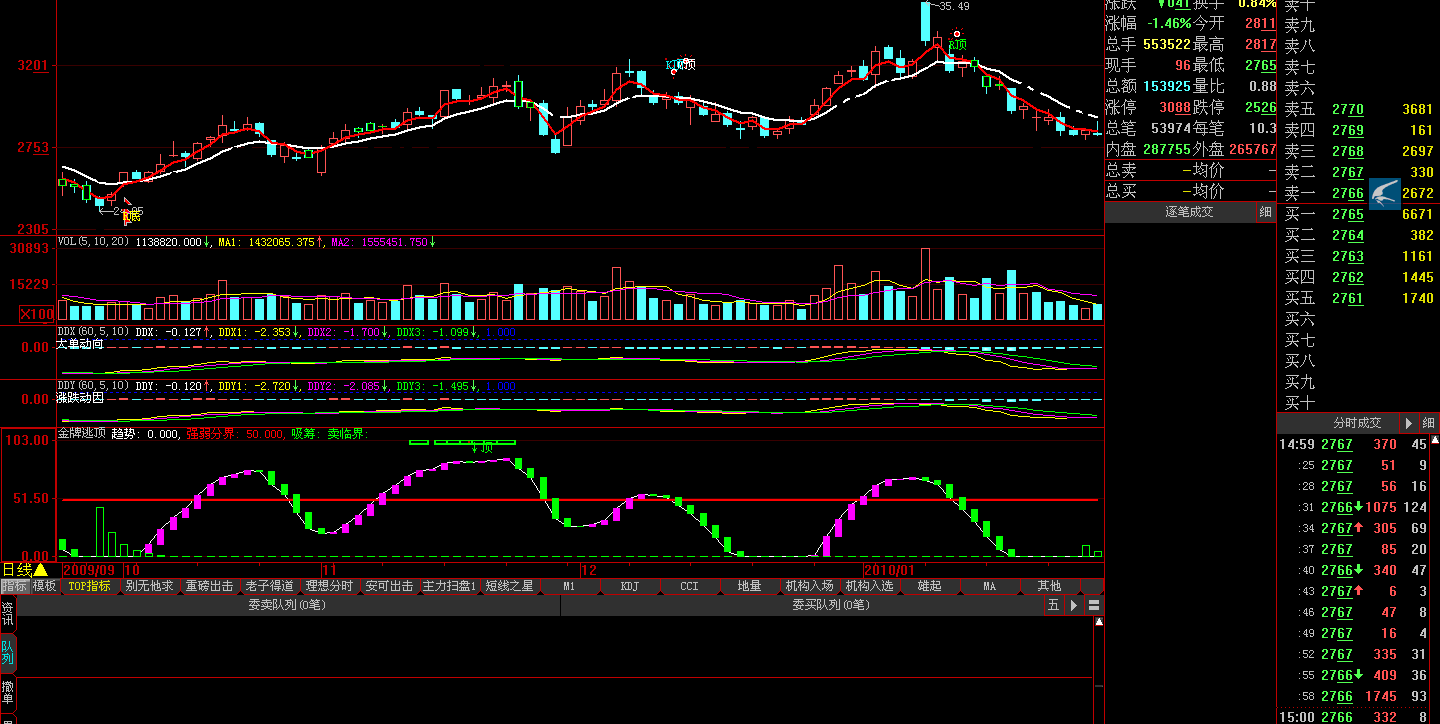Switch to the 地量 indicator tab
1440x724 pixels.
(750, 586)
